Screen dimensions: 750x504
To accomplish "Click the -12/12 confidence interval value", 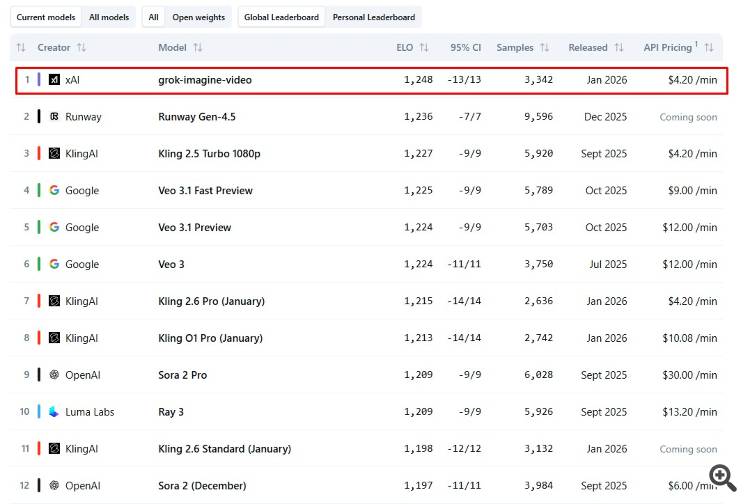I will (x=464, y=449).
